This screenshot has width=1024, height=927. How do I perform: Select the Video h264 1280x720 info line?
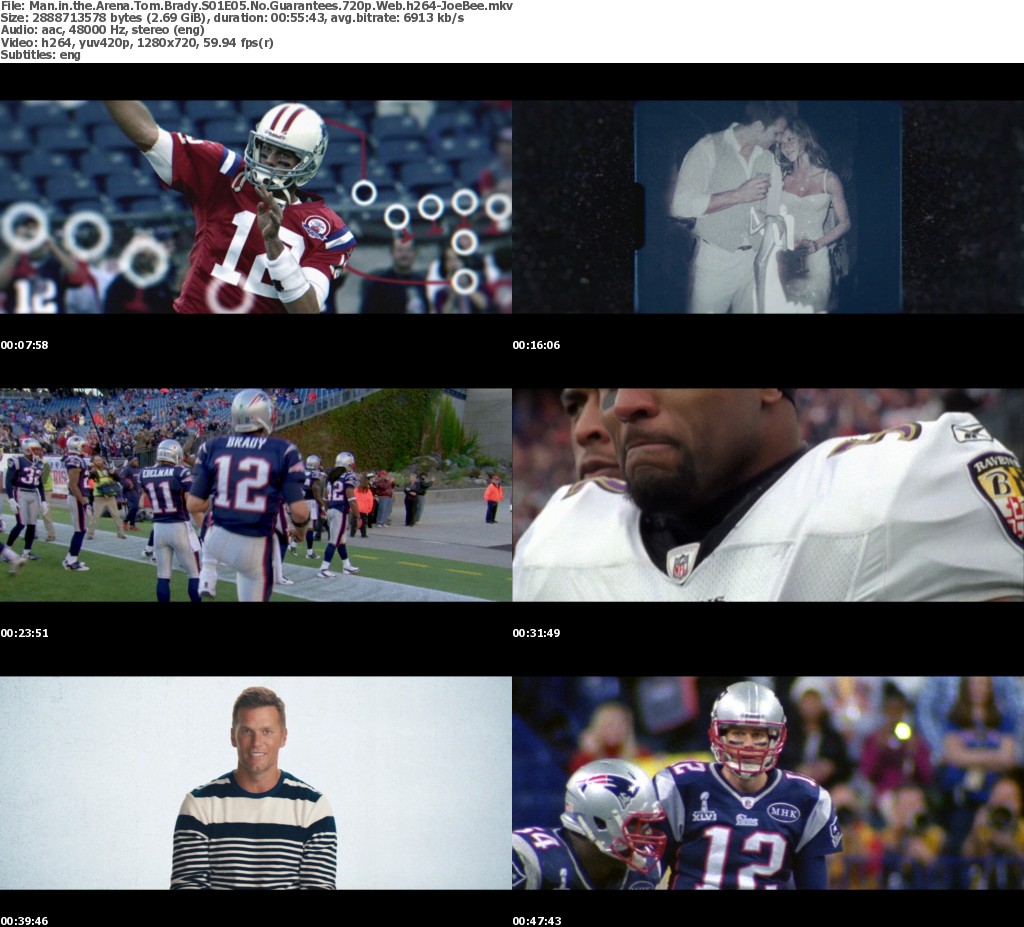coord(137,42)
